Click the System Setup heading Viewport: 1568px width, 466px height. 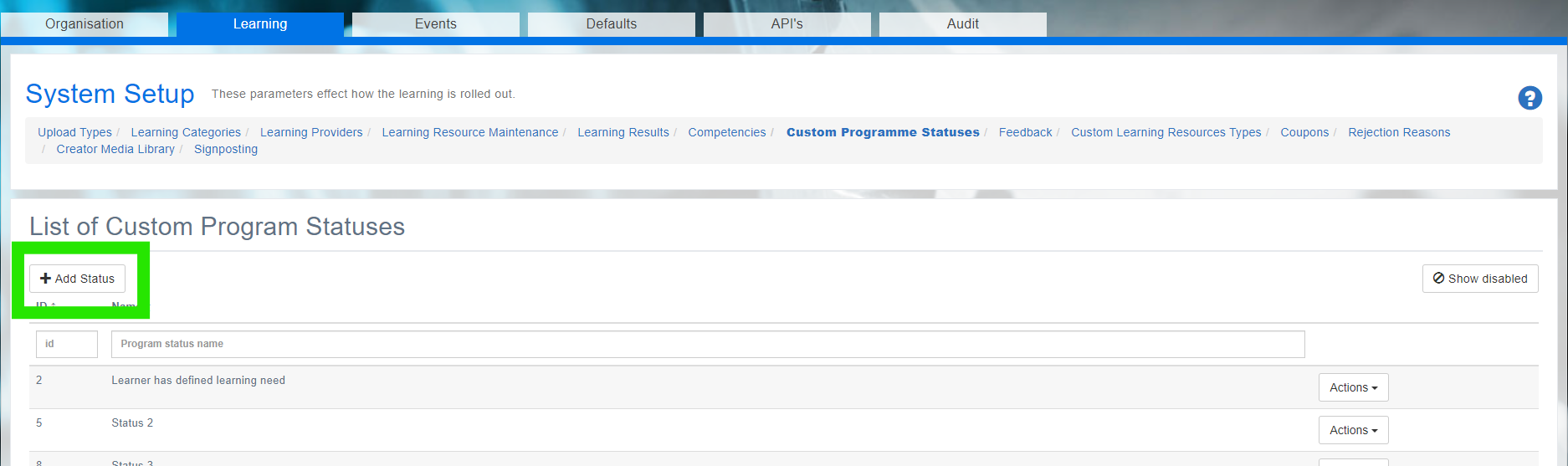point(110,94)
